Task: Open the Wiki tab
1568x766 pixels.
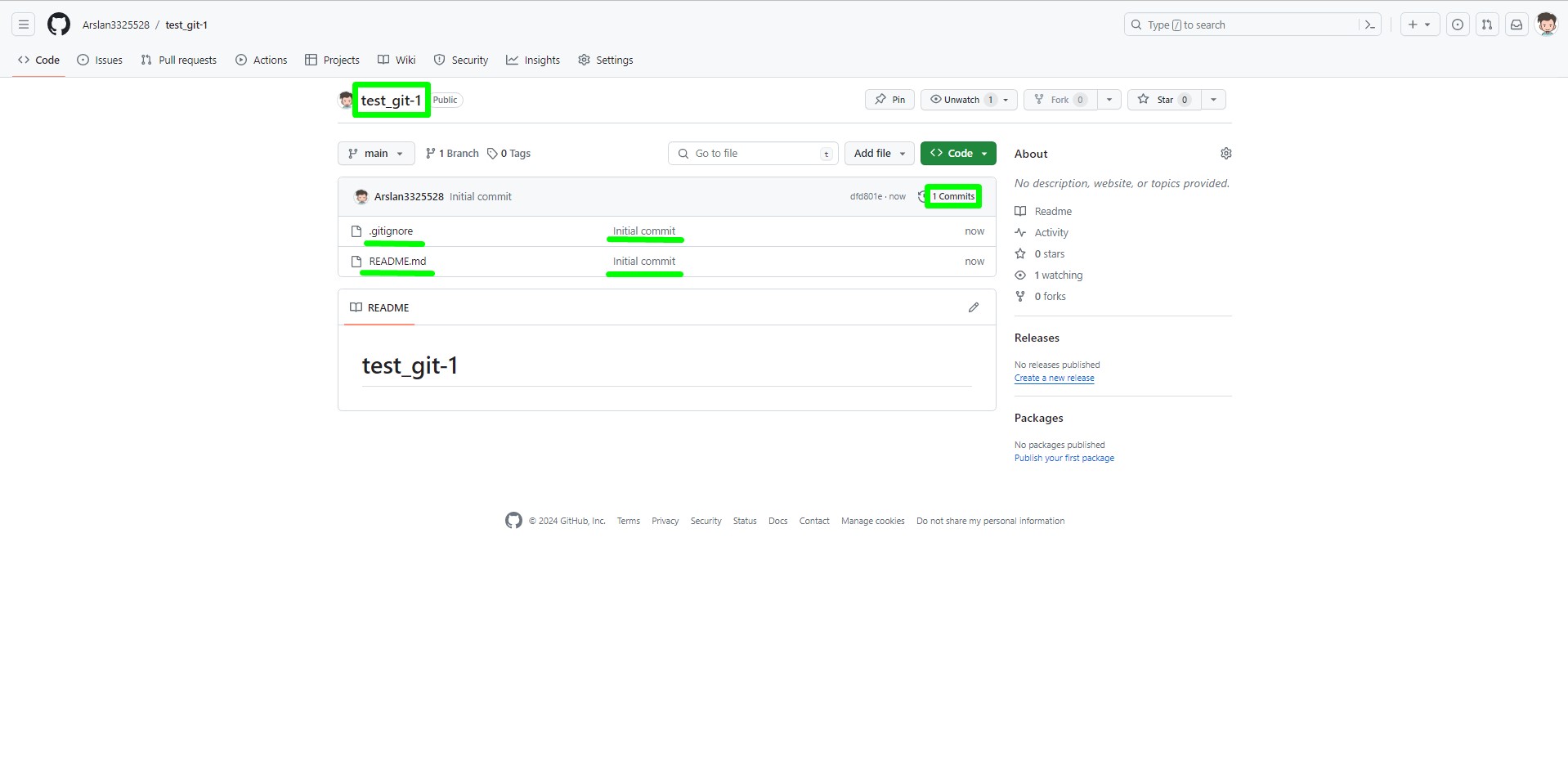Action: point(396,60)
